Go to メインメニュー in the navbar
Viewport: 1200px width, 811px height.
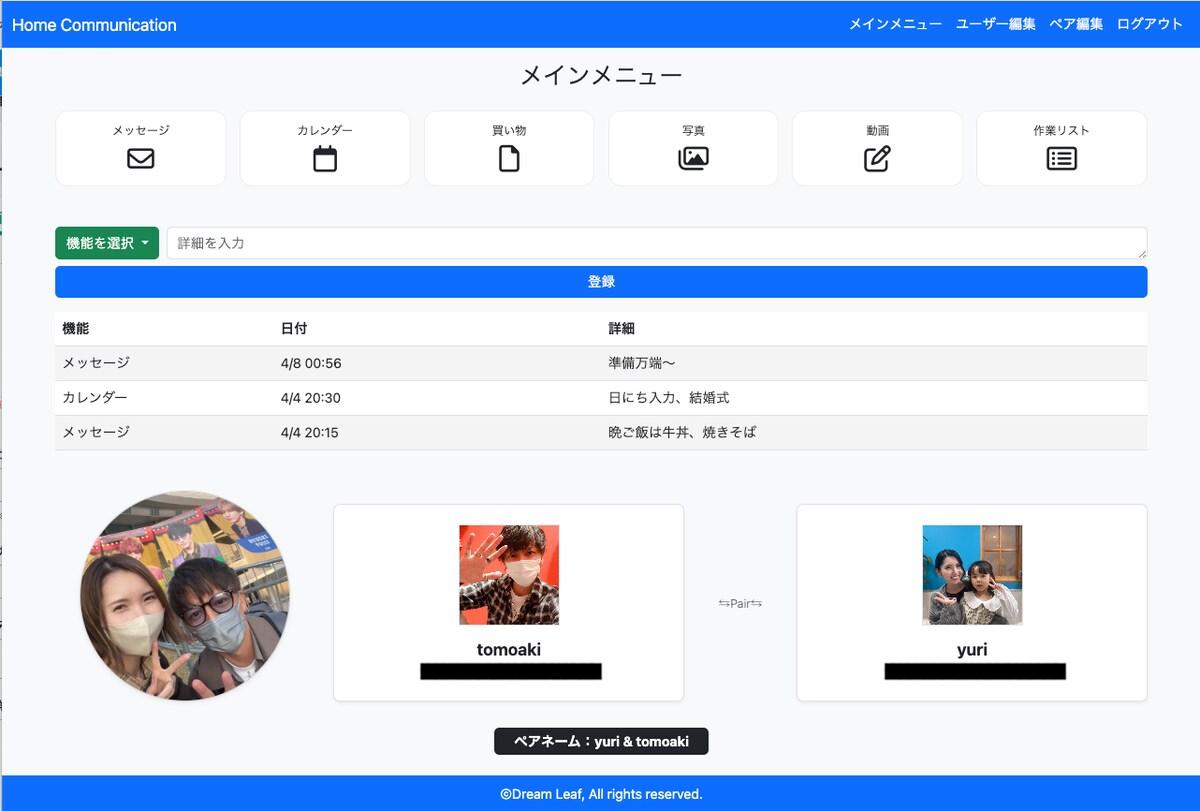[895, 24]
